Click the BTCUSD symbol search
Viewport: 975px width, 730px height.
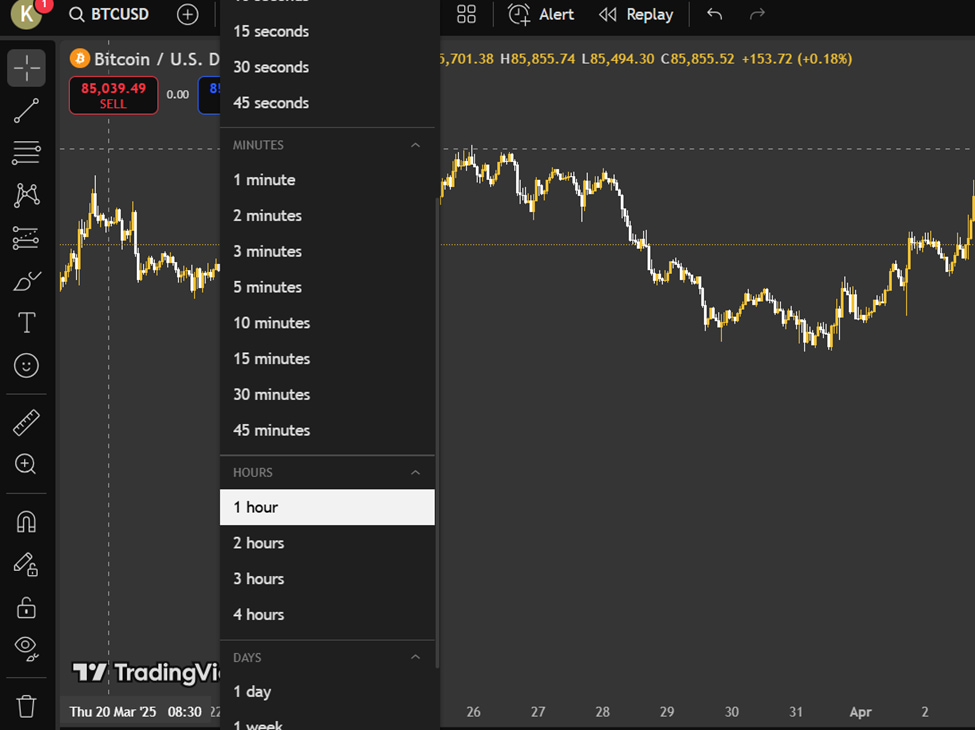pyautogui.click(x=109, y=14)
